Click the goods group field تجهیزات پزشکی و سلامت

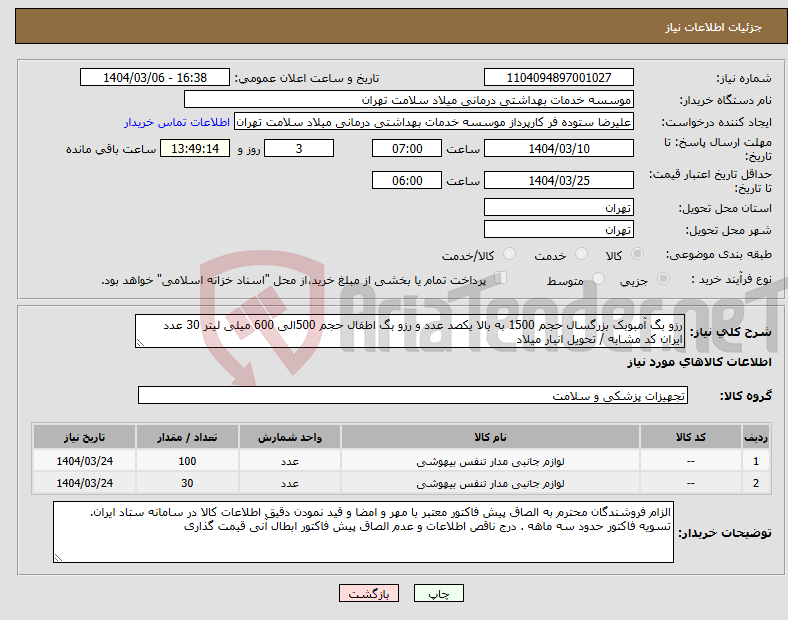tap(413, 395)
